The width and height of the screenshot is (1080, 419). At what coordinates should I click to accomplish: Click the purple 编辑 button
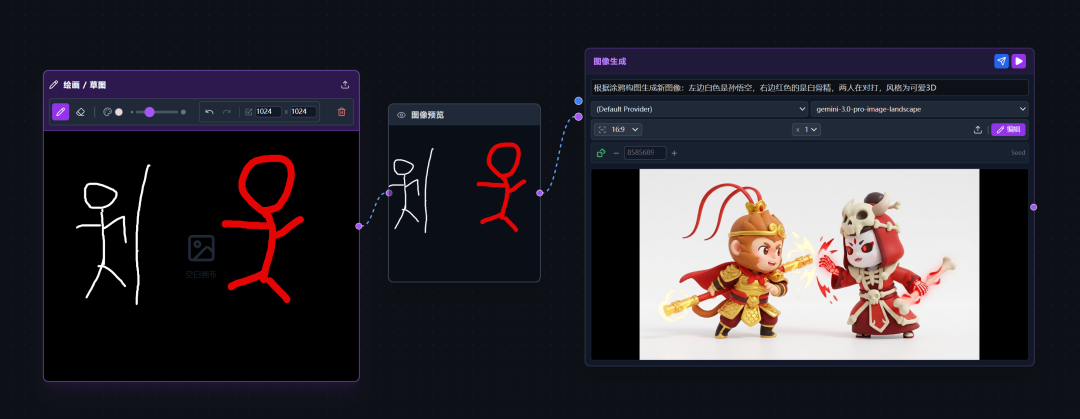pyautogui.click(x=1008, y=130)
